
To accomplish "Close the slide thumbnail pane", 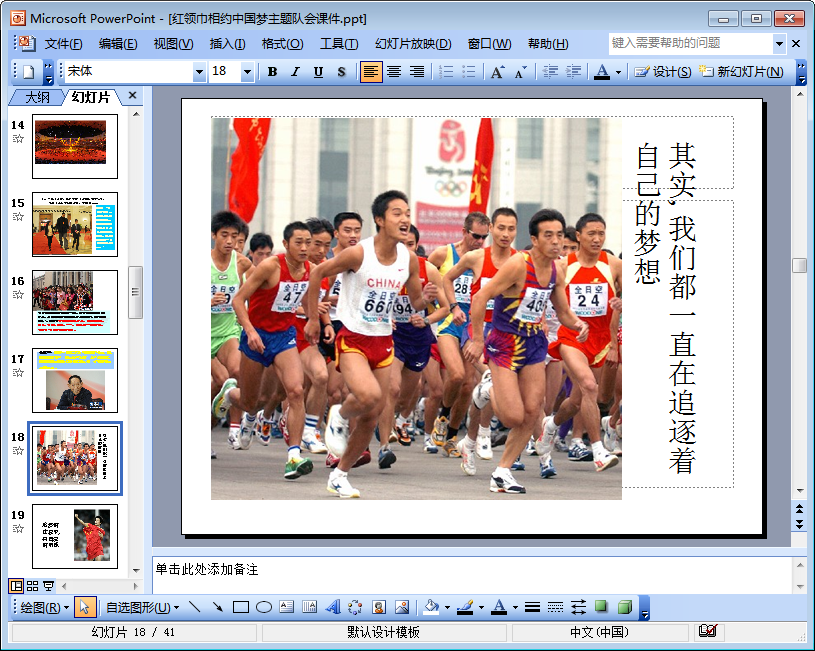I will (133, 95).
